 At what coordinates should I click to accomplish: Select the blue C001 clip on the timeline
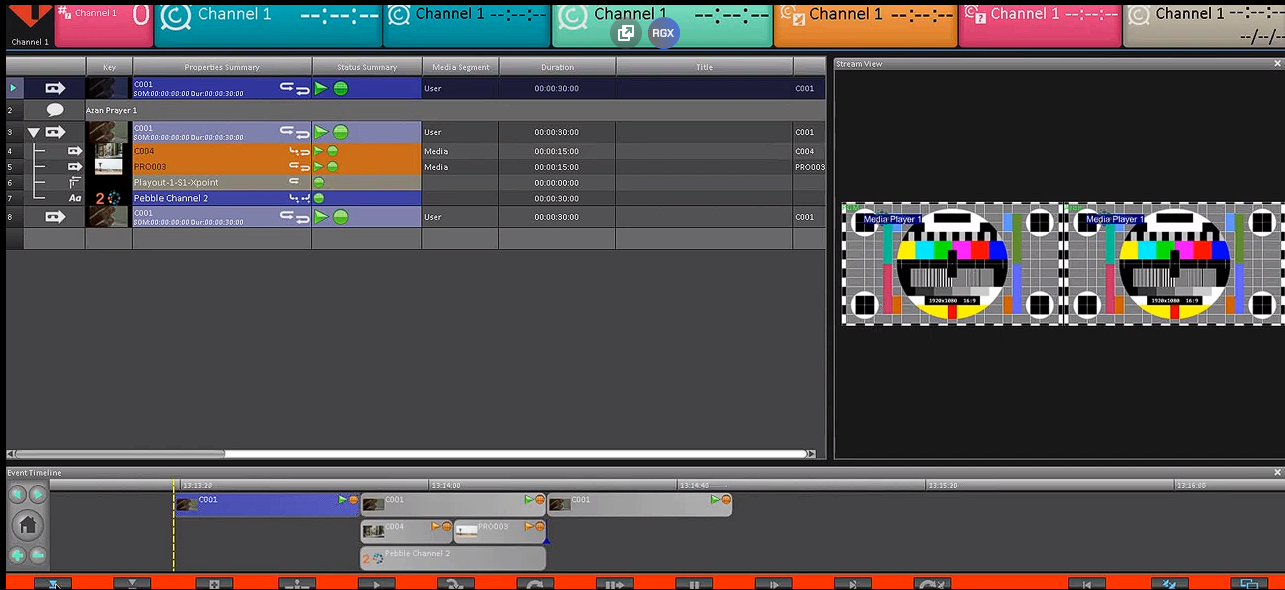[267, 504]
